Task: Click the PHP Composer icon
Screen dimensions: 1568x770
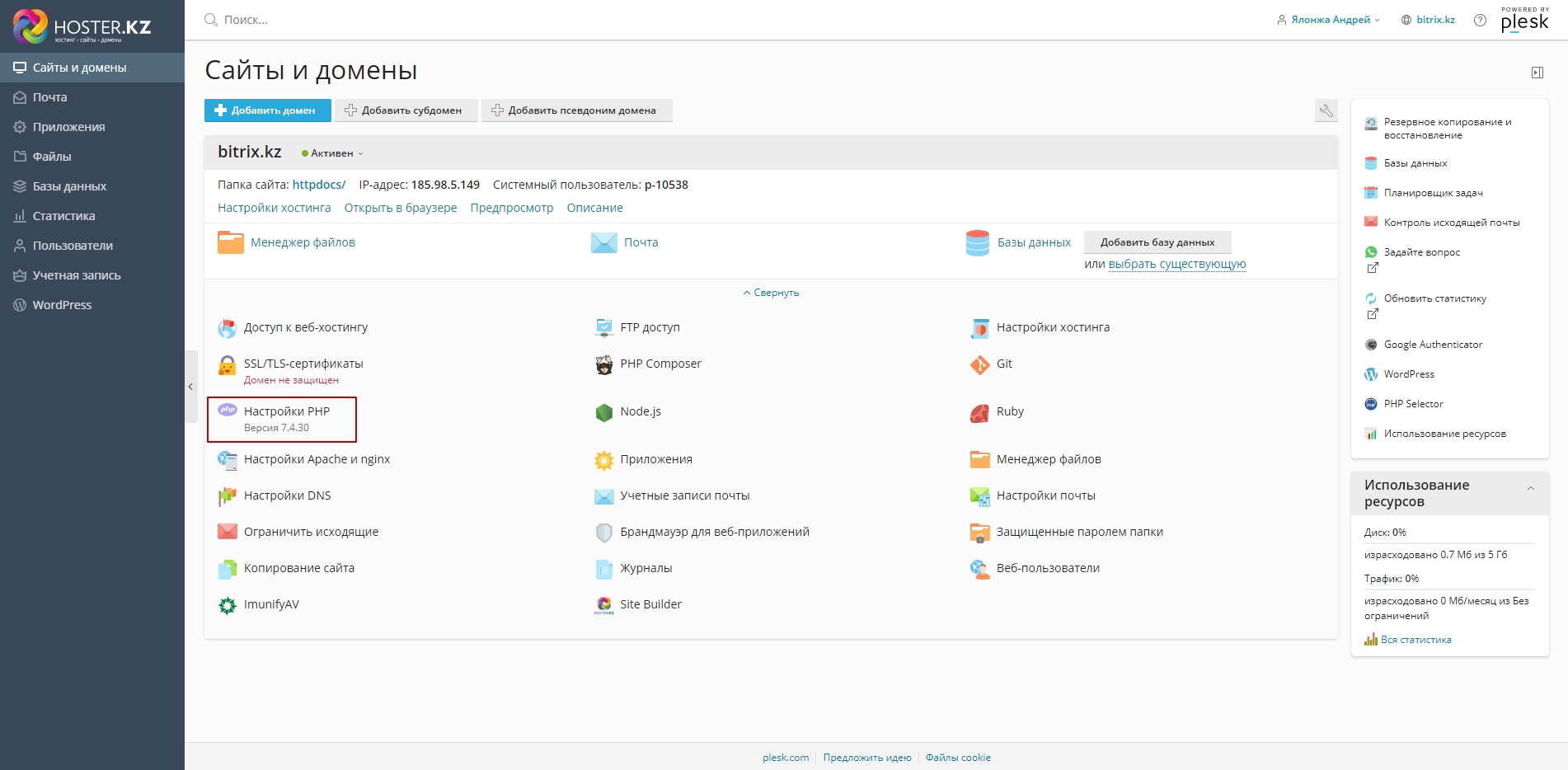Action: [604, 364]
